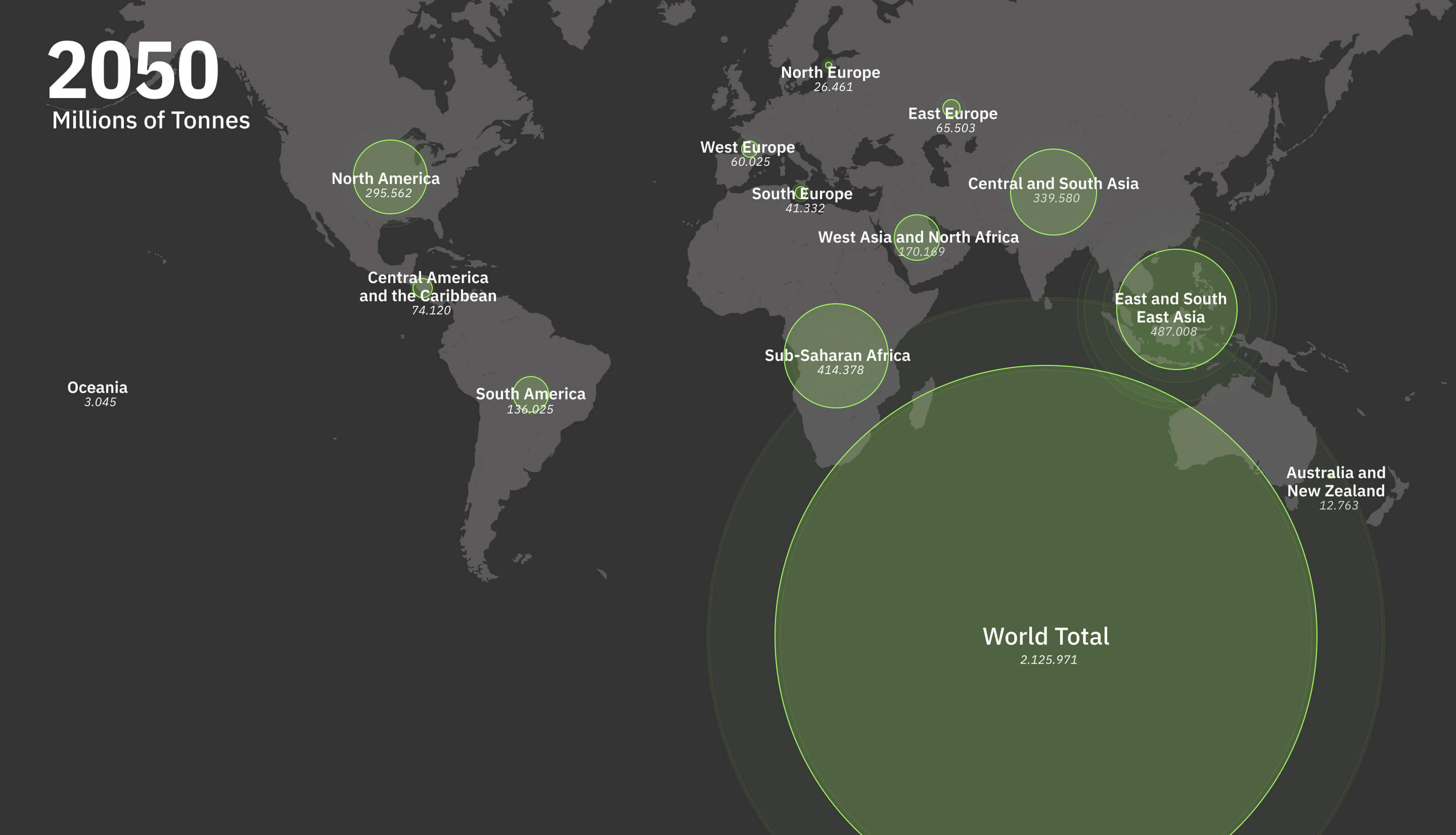Viewport: 1456px width, 835px height.
Task: Click the Millions of Tonnes subtitle
Action: (151, 120)
